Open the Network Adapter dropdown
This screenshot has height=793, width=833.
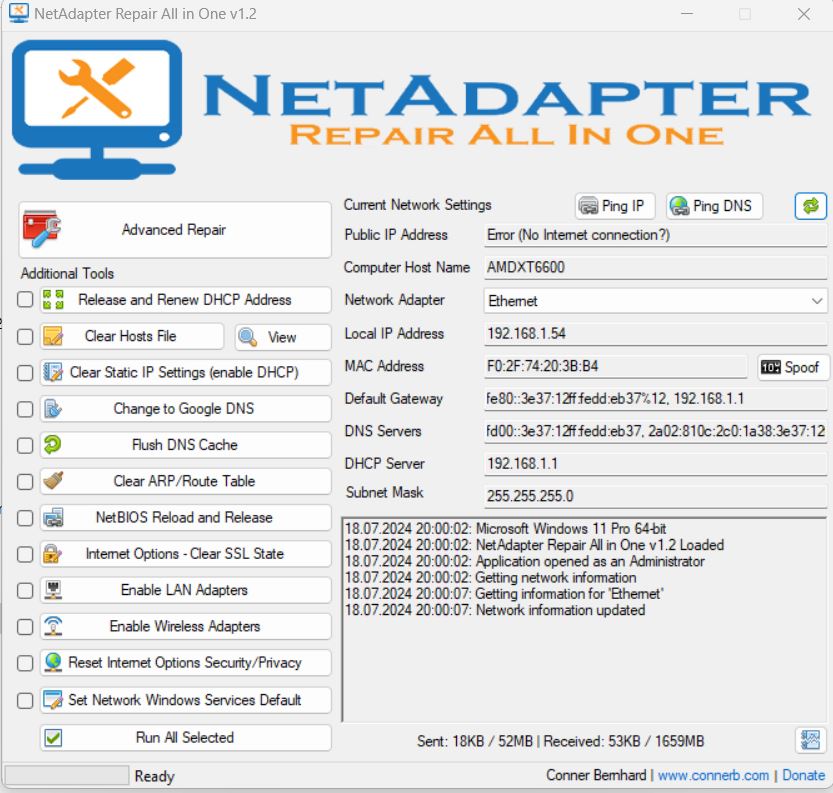tap(655, 301)
